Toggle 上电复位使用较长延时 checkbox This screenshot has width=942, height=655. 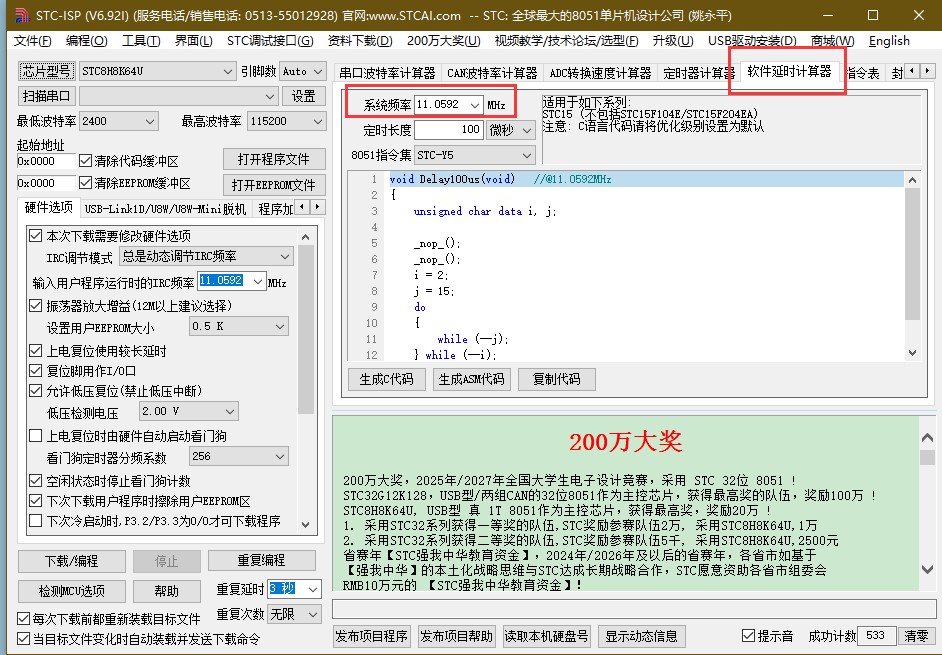click(x=35, y=350)
